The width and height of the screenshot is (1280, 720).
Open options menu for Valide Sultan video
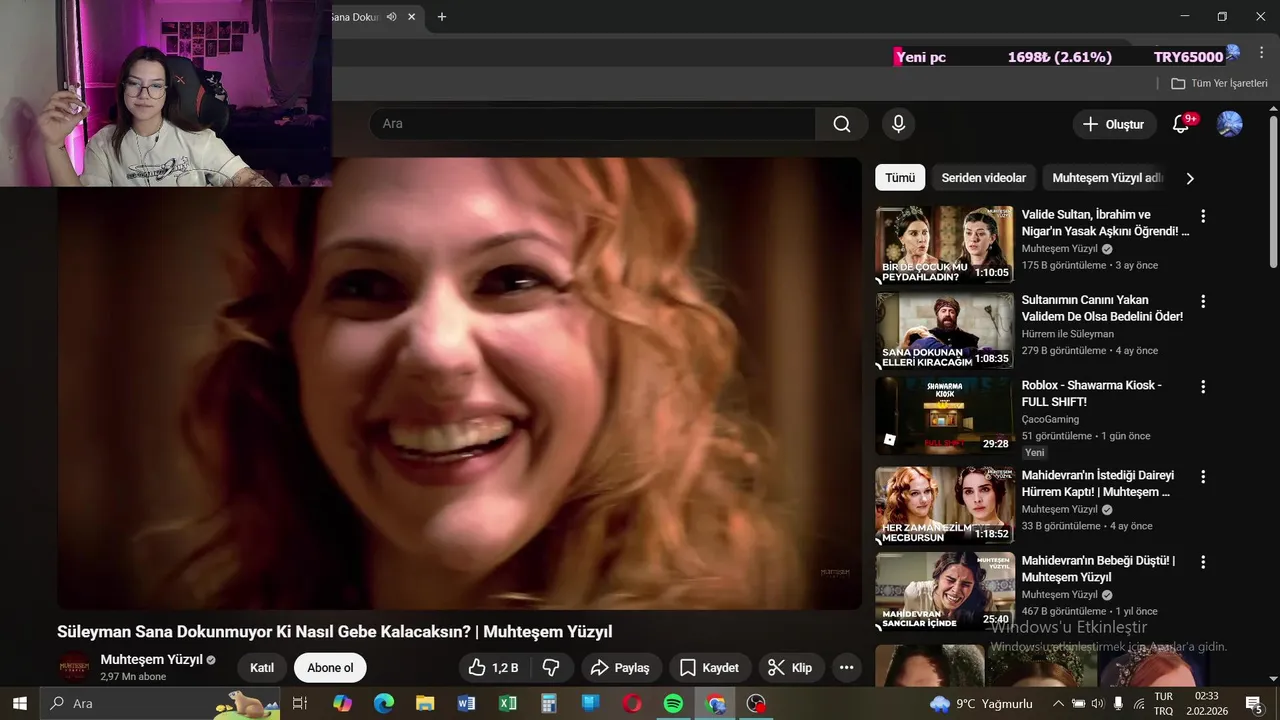coord(1203,216)
